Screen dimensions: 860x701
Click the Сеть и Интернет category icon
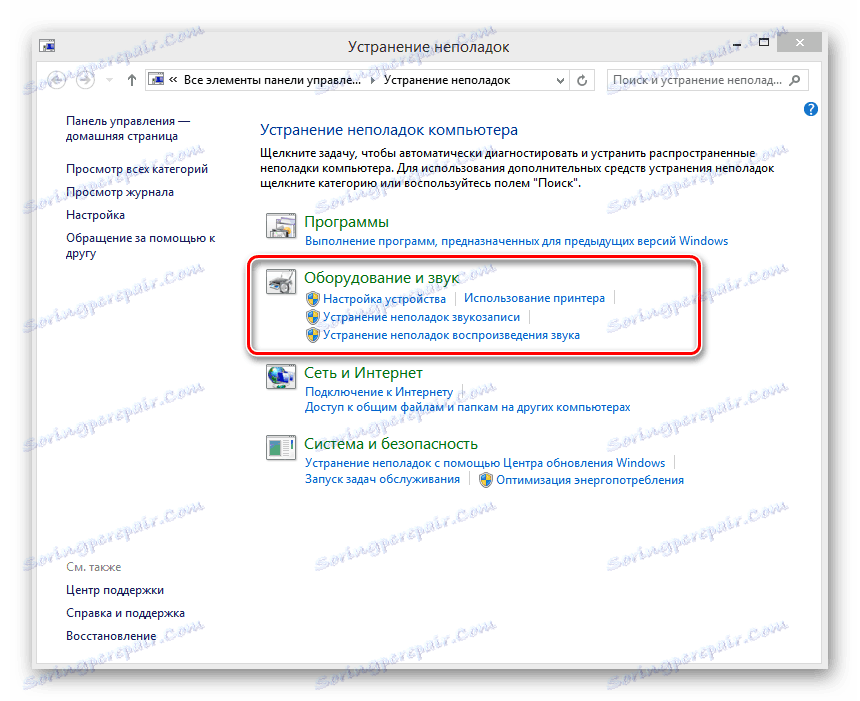click(x=281, y=377)
